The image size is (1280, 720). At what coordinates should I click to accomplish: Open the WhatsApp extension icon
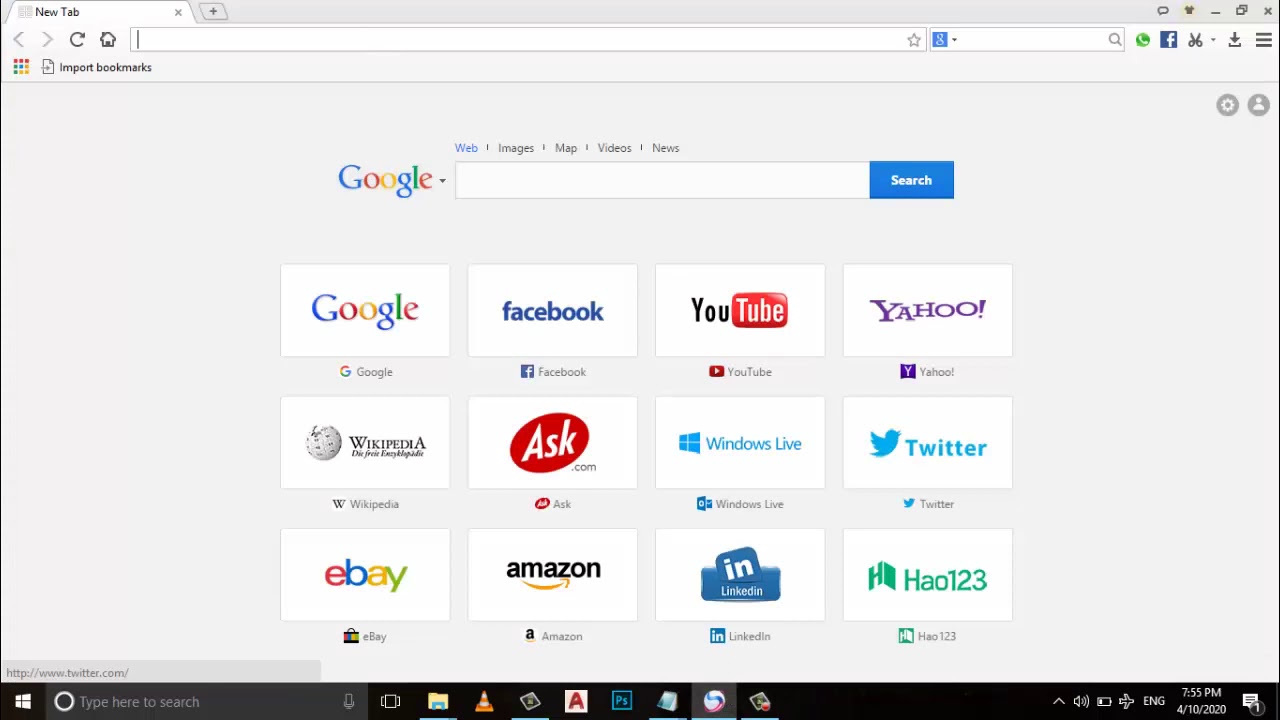tap(1143, 40)
